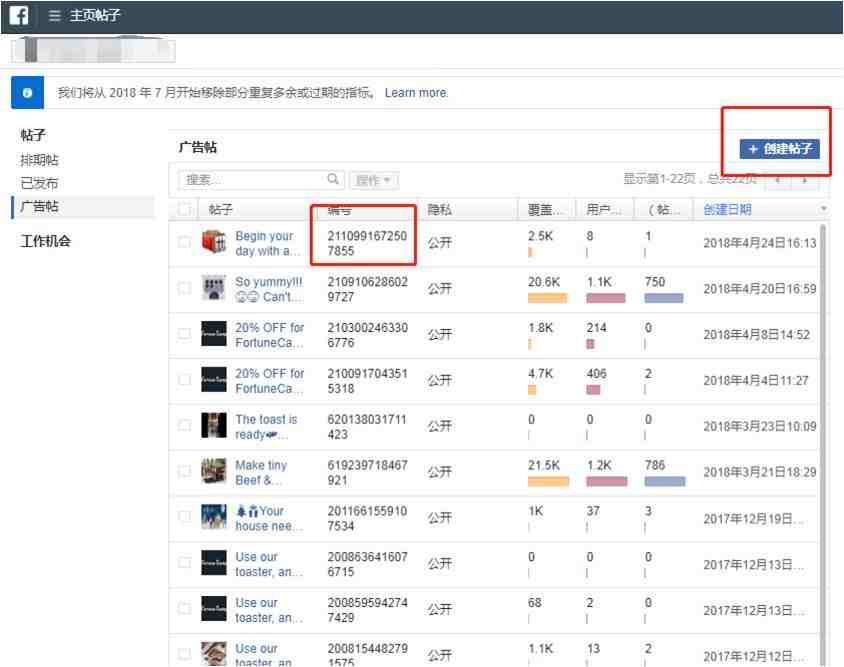Open 工作机会 section
844x667 pixels.
[x=46, y=241]
